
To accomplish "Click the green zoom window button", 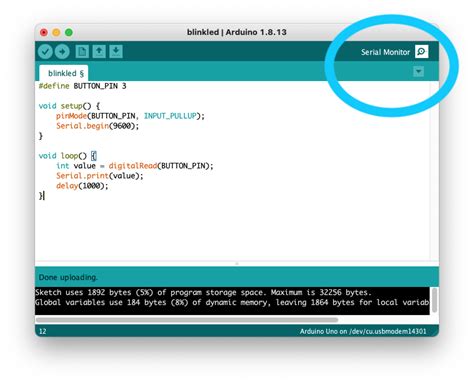I will (69, 32).
